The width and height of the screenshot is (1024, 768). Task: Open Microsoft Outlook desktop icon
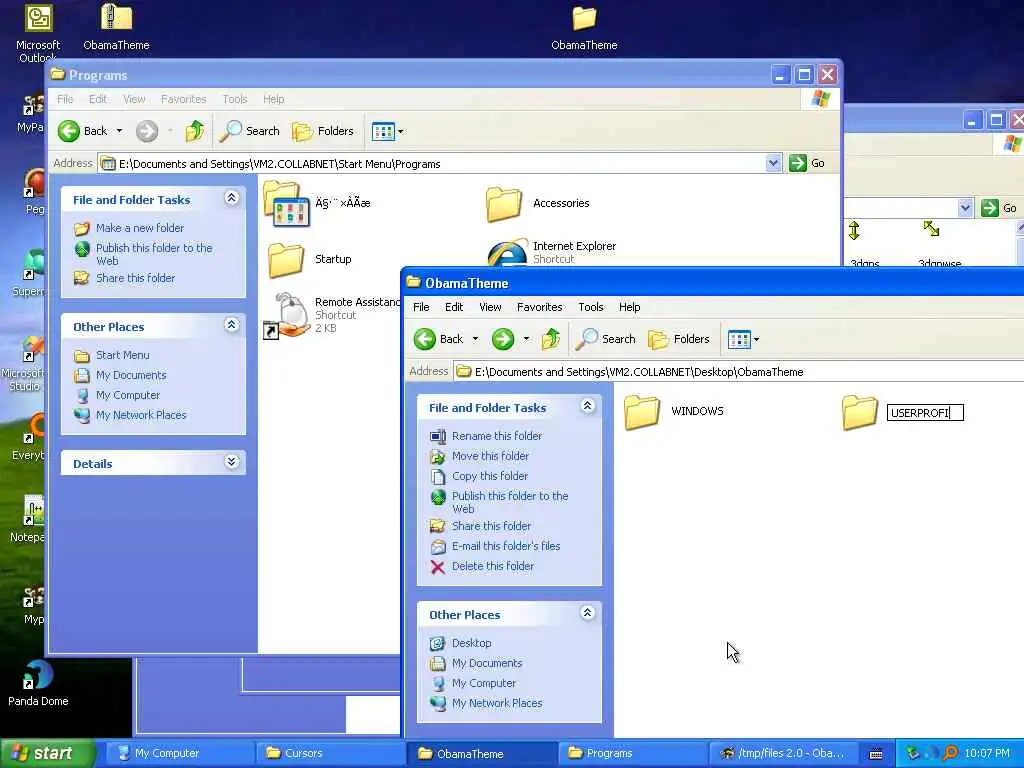[x=38, y=33]
